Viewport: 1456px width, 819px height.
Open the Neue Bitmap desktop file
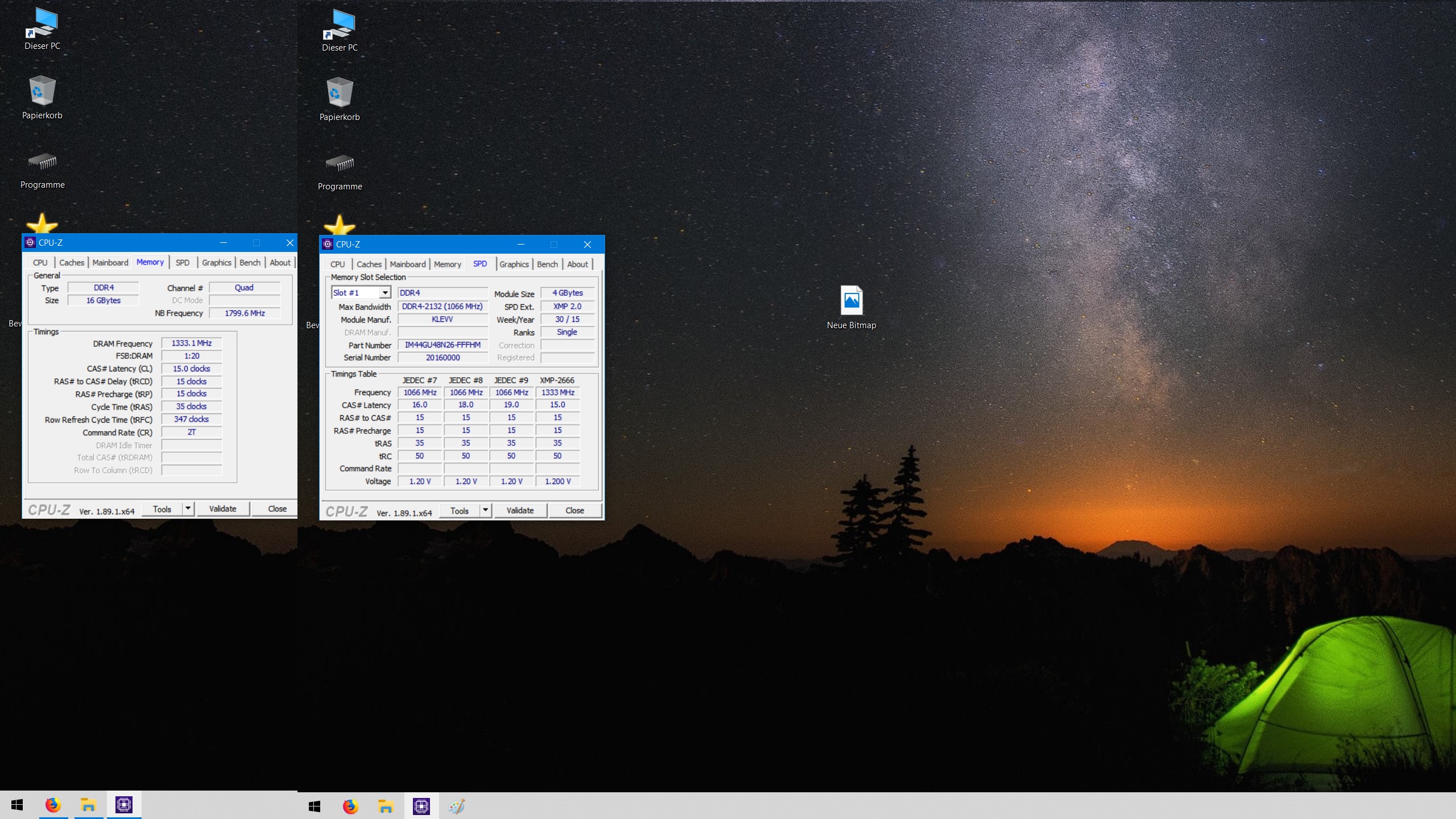coord(851,301)
